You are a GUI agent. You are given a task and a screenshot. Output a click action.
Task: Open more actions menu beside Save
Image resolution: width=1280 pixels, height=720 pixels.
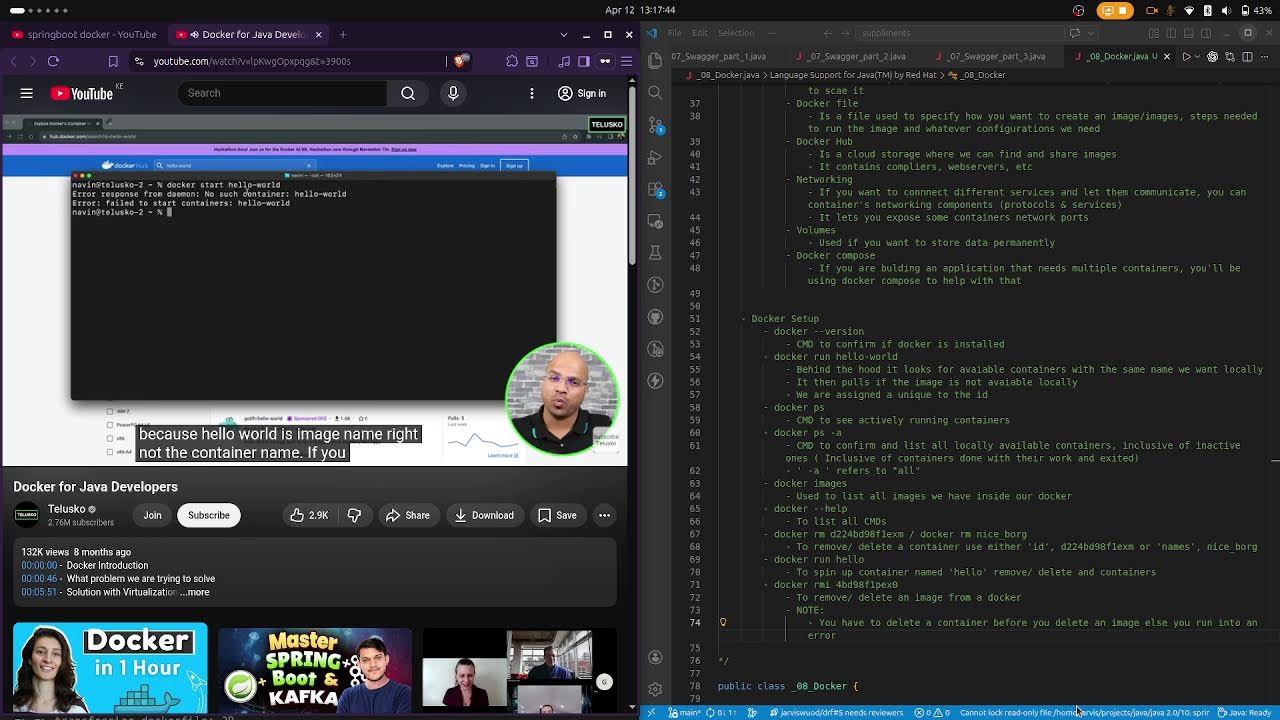(x=604, y=515)
